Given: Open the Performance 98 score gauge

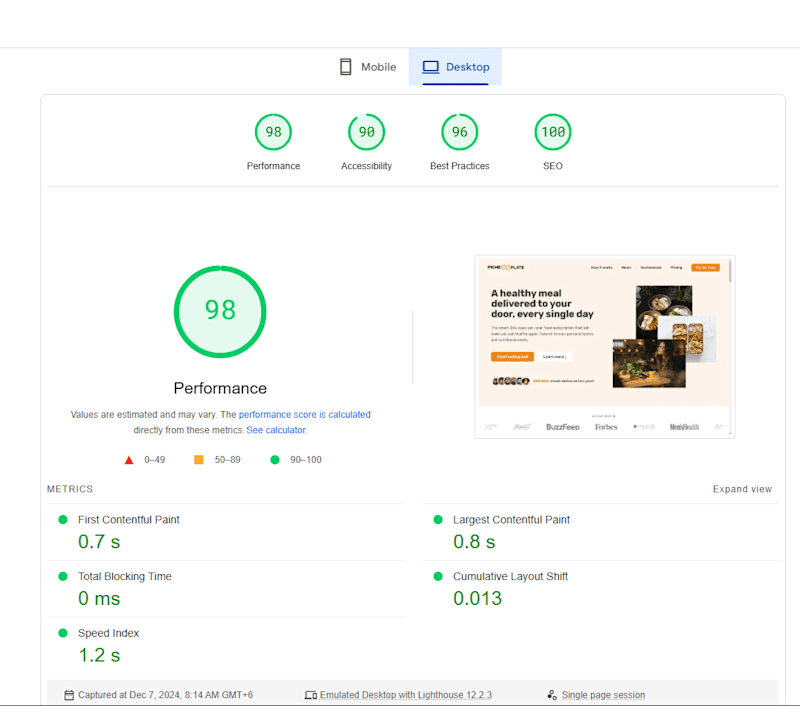Looking at the screenshot, I should 273,132.
